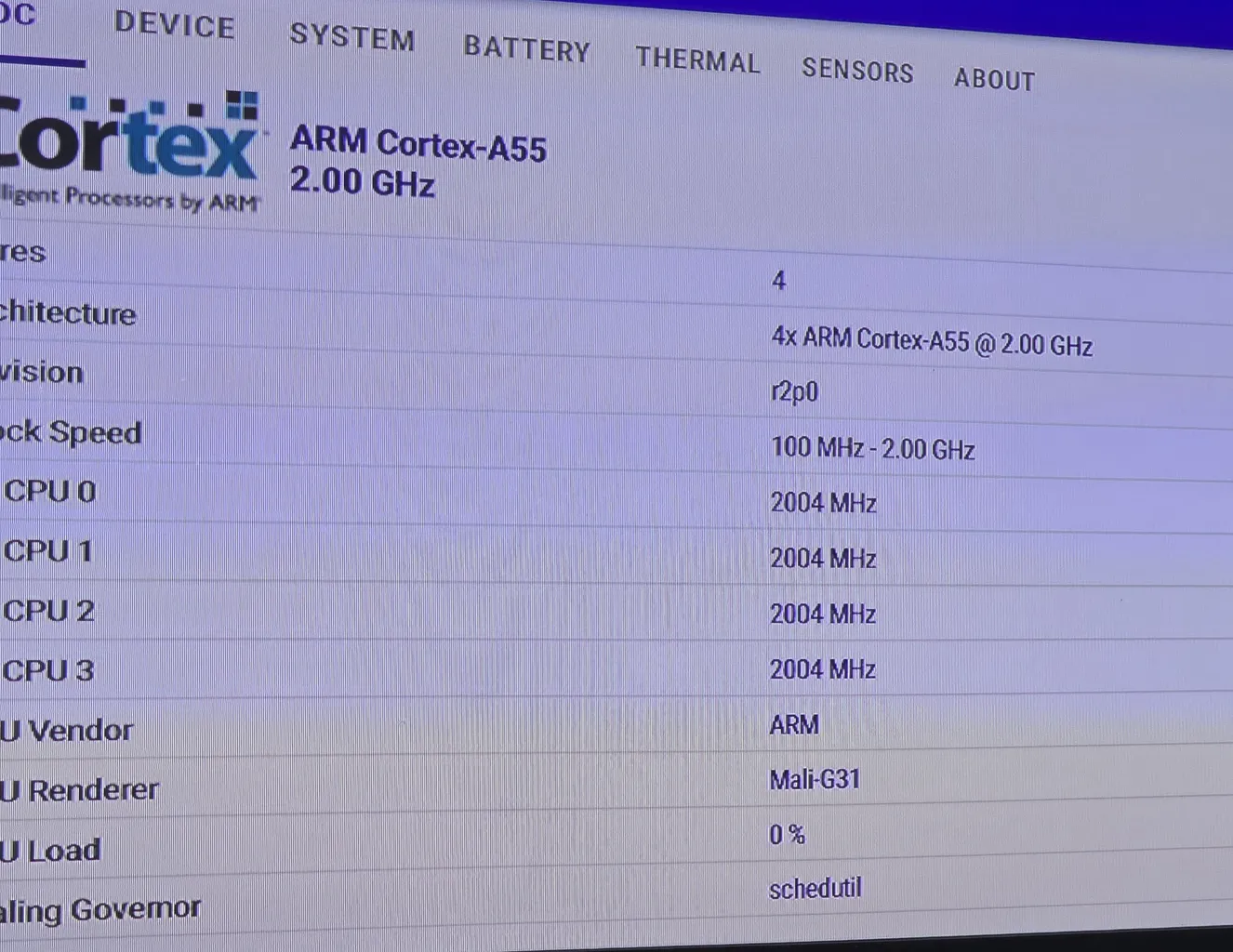Switch to the ABOUT tab

[994, 80]
